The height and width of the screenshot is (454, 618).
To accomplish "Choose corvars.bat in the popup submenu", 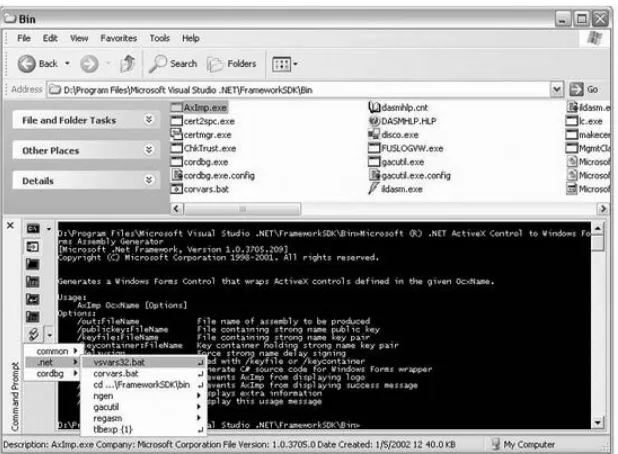I will click(x=143, y=373).
